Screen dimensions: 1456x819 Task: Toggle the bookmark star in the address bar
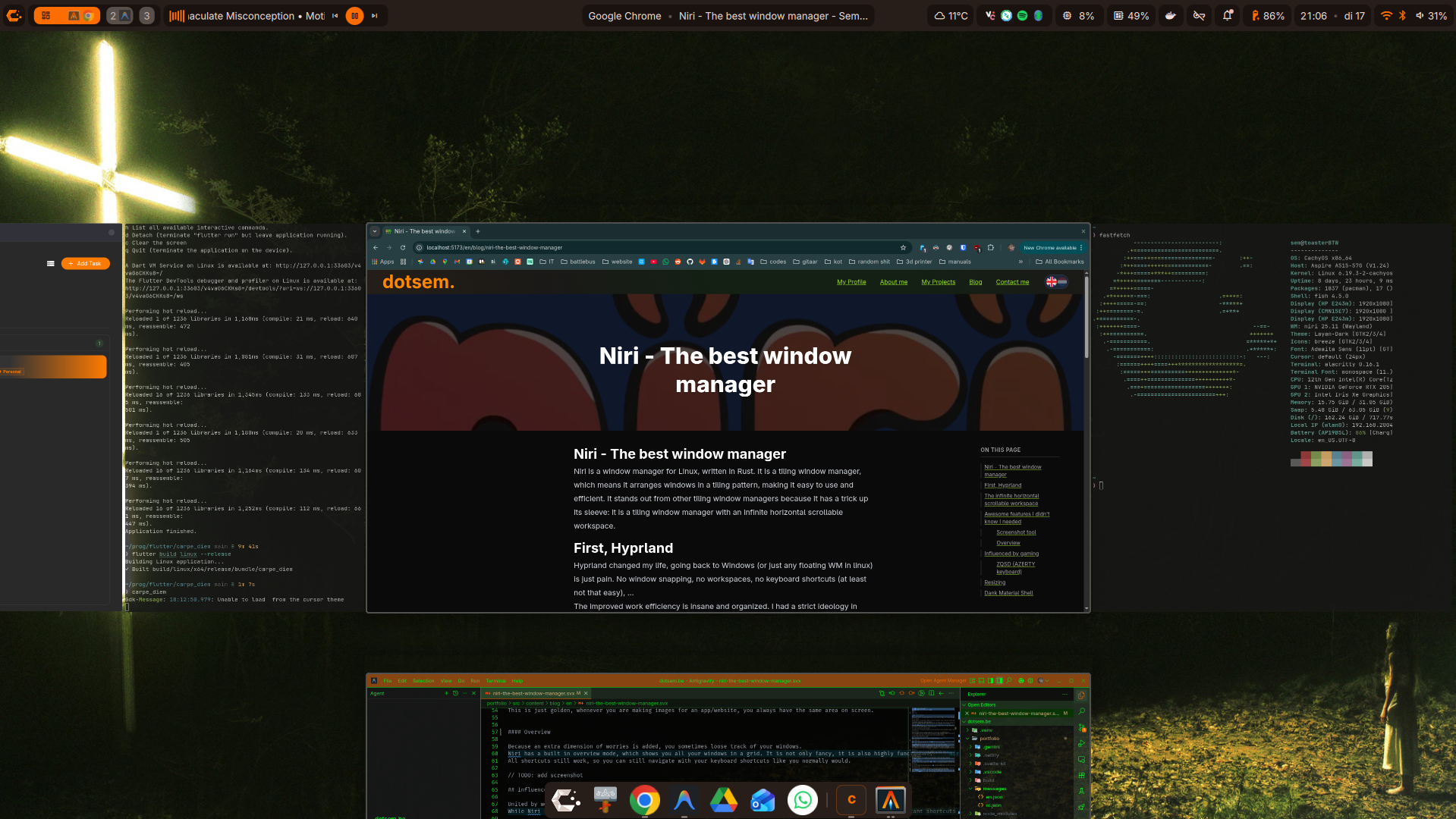pyautogui.click(x=903, y=247)
